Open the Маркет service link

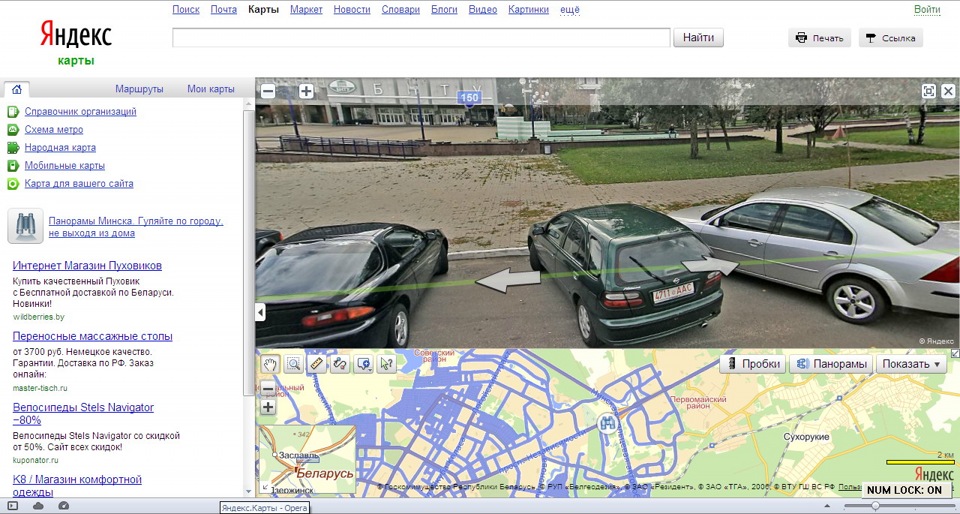click(306, 10)
